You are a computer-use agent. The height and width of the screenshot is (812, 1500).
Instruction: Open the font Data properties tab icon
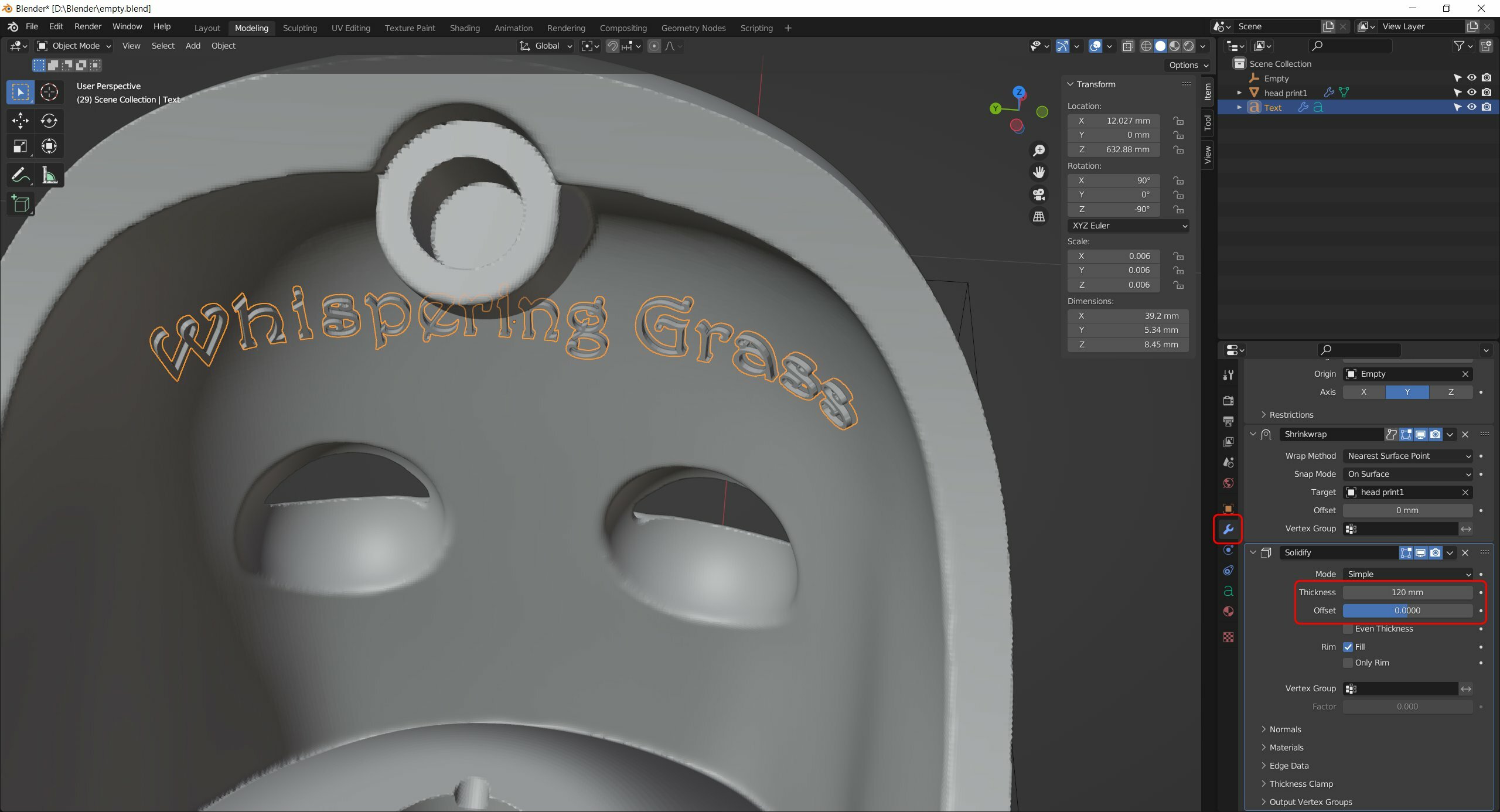tap(1228, 591)
